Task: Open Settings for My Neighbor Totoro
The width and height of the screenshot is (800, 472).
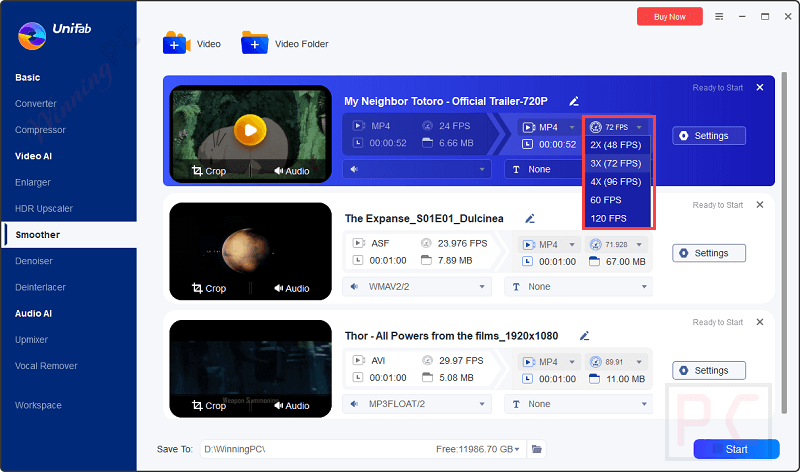Action: 709,136
